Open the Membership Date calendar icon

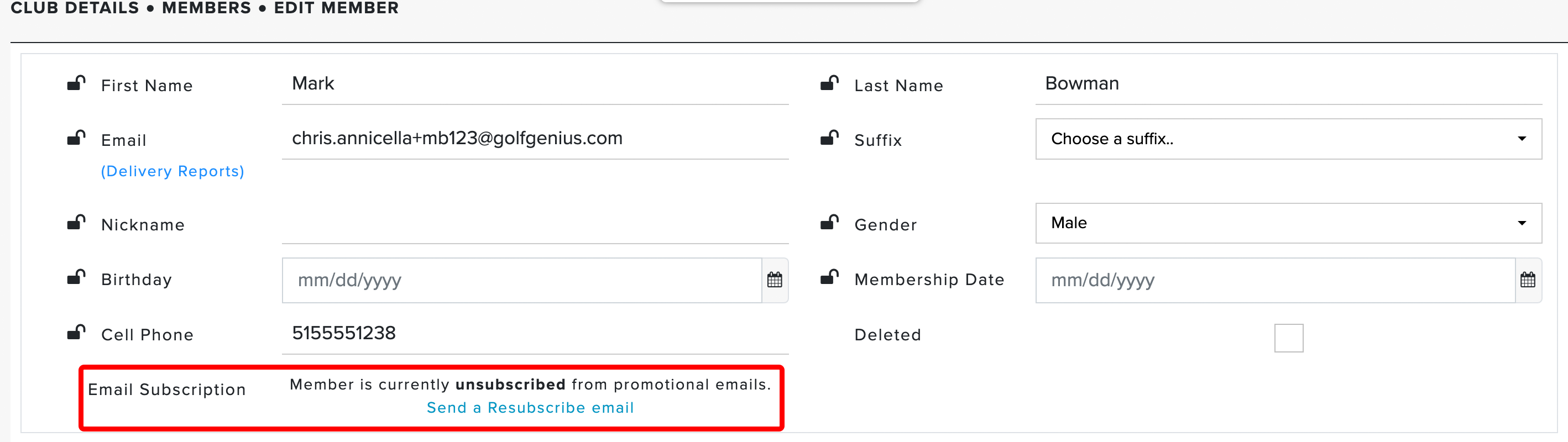[1527, 280]
